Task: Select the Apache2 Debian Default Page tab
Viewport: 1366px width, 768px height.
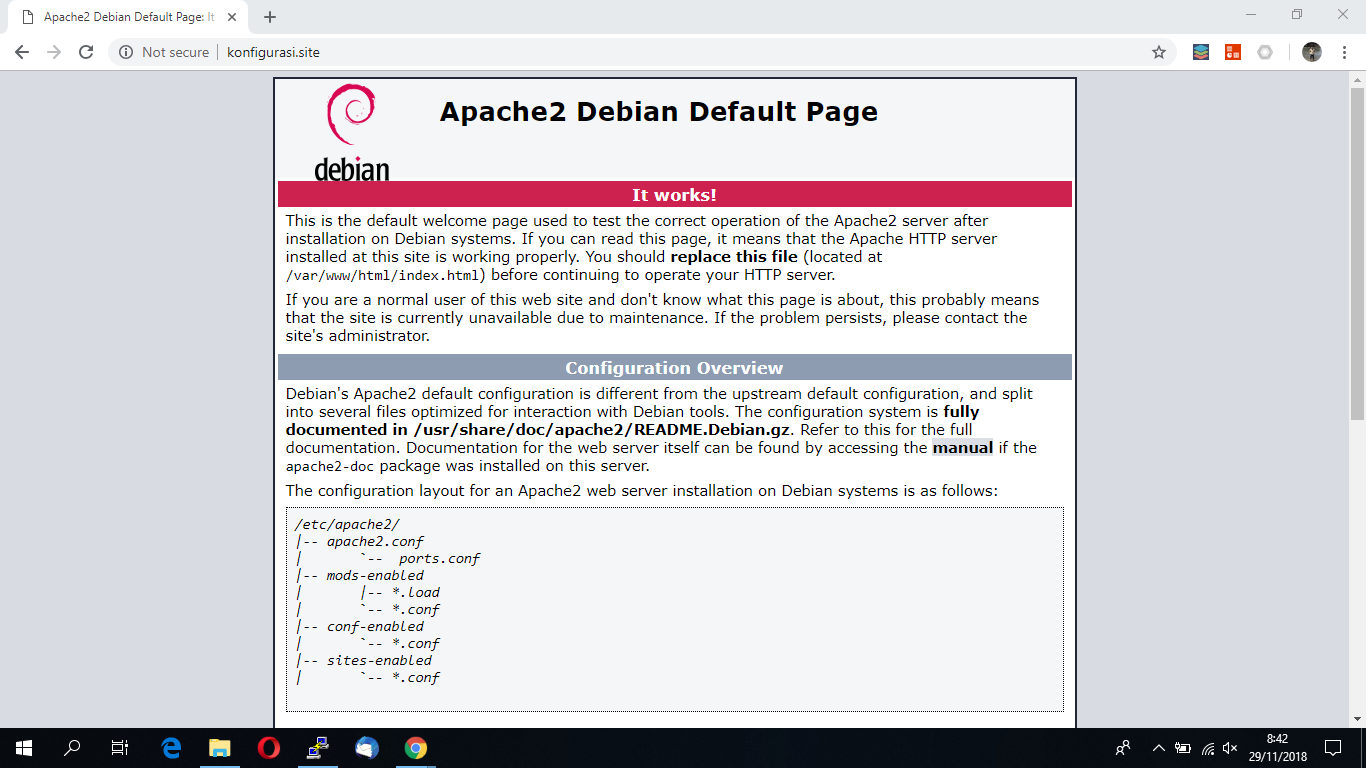Action: coord(130,17)
